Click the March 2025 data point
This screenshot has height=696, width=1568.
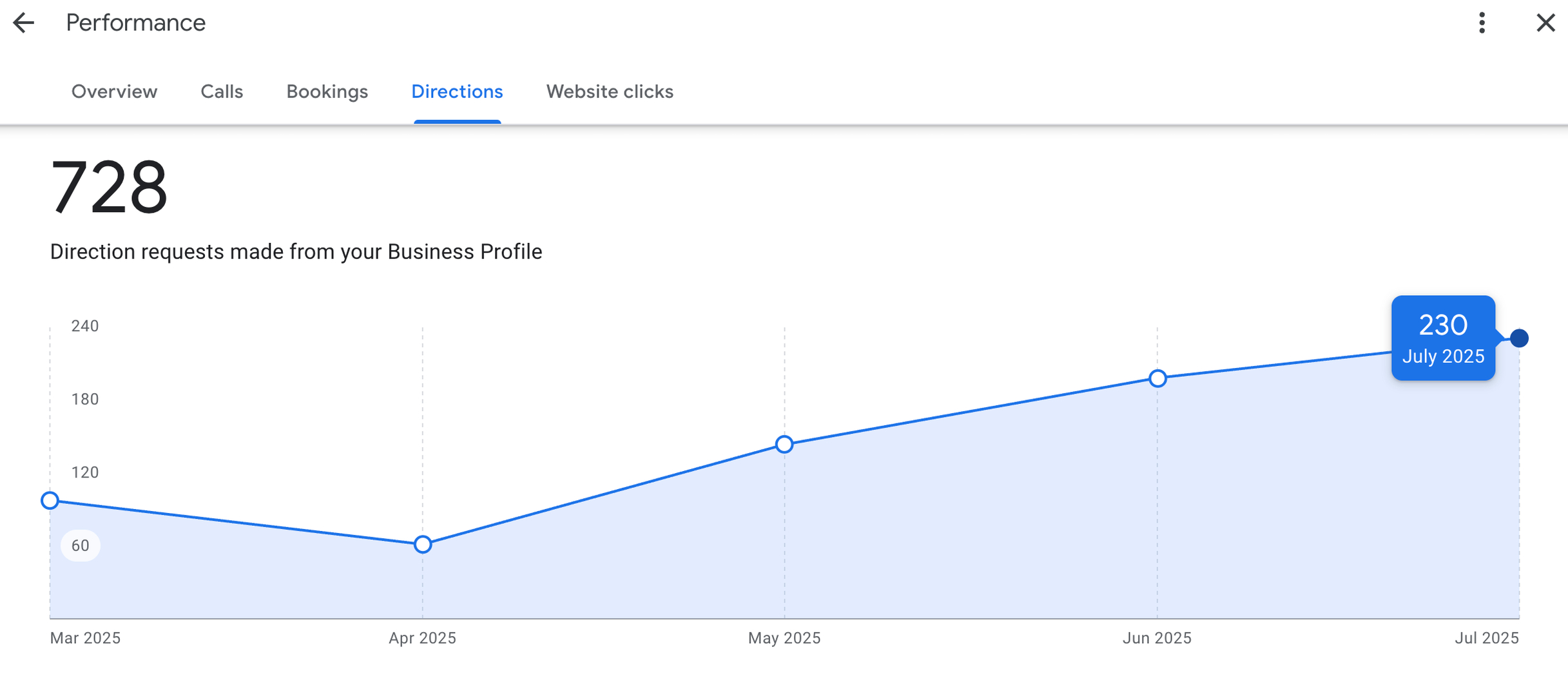coord(50,501)
